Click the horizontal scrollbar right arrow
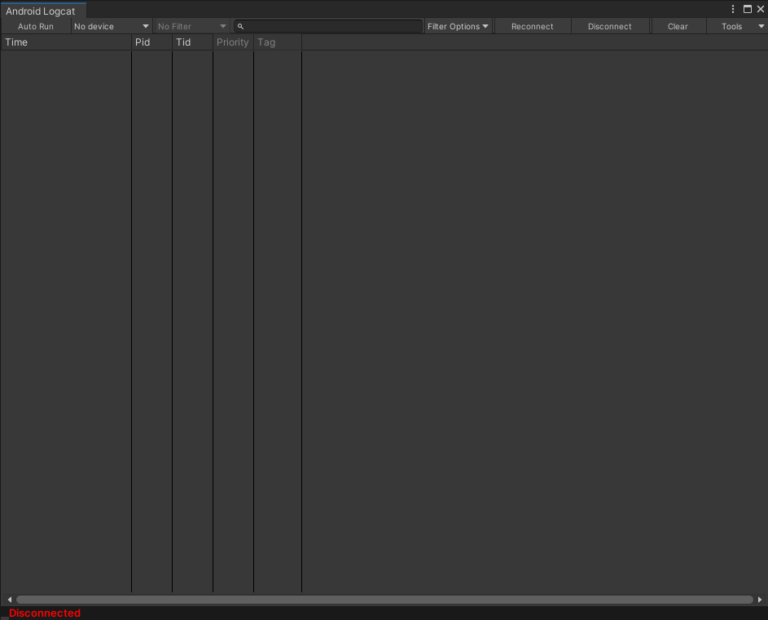 760,600
